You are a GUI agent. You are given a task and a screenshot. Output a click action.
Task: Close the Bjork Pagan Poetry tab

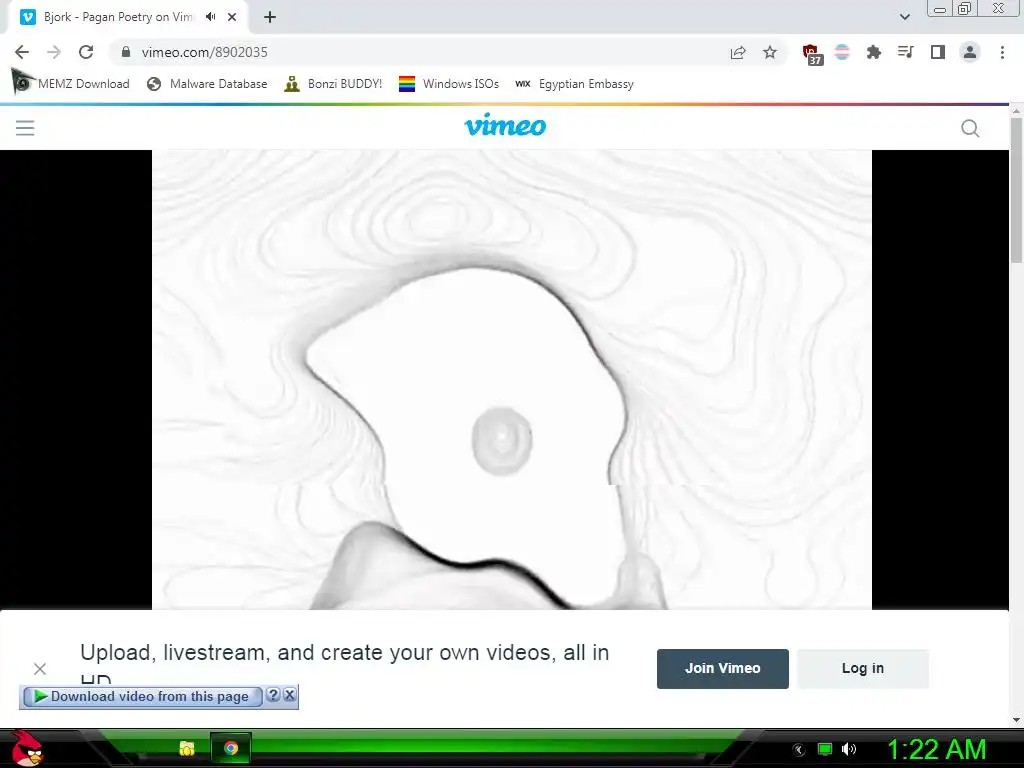point(232,18)
